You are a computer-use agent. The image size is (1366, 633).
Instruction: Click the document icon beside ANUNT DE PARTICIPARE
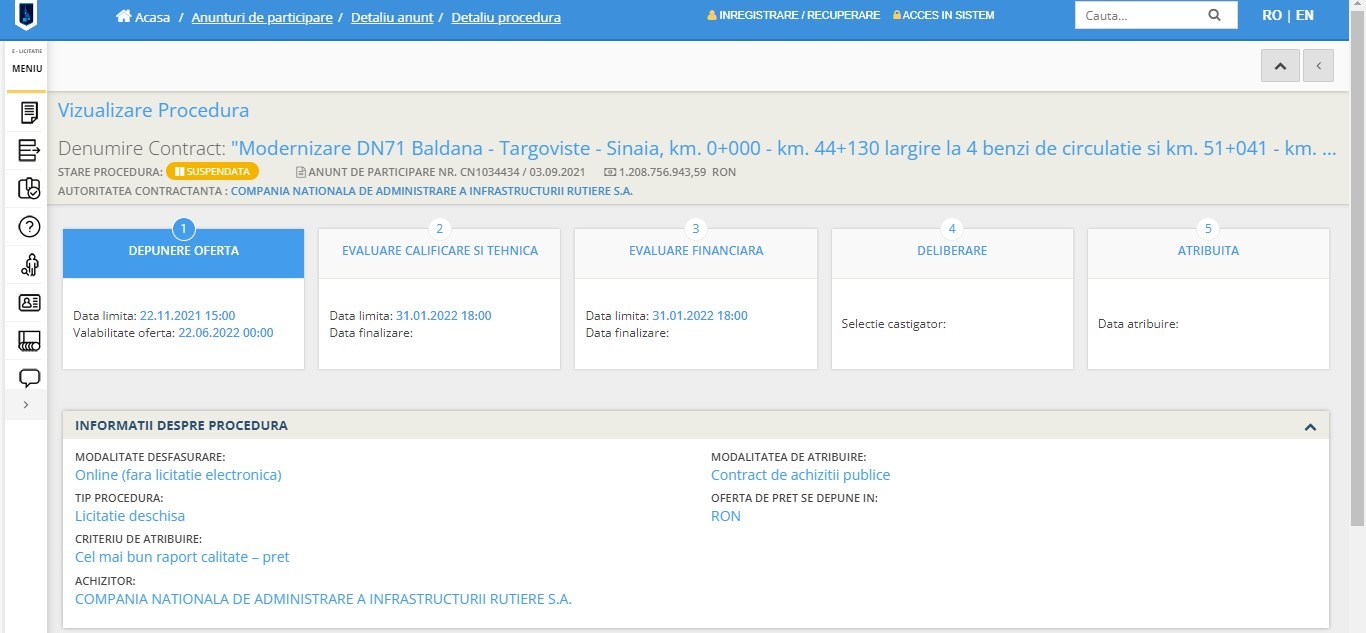pyautogui.click(x=300, y=172)
